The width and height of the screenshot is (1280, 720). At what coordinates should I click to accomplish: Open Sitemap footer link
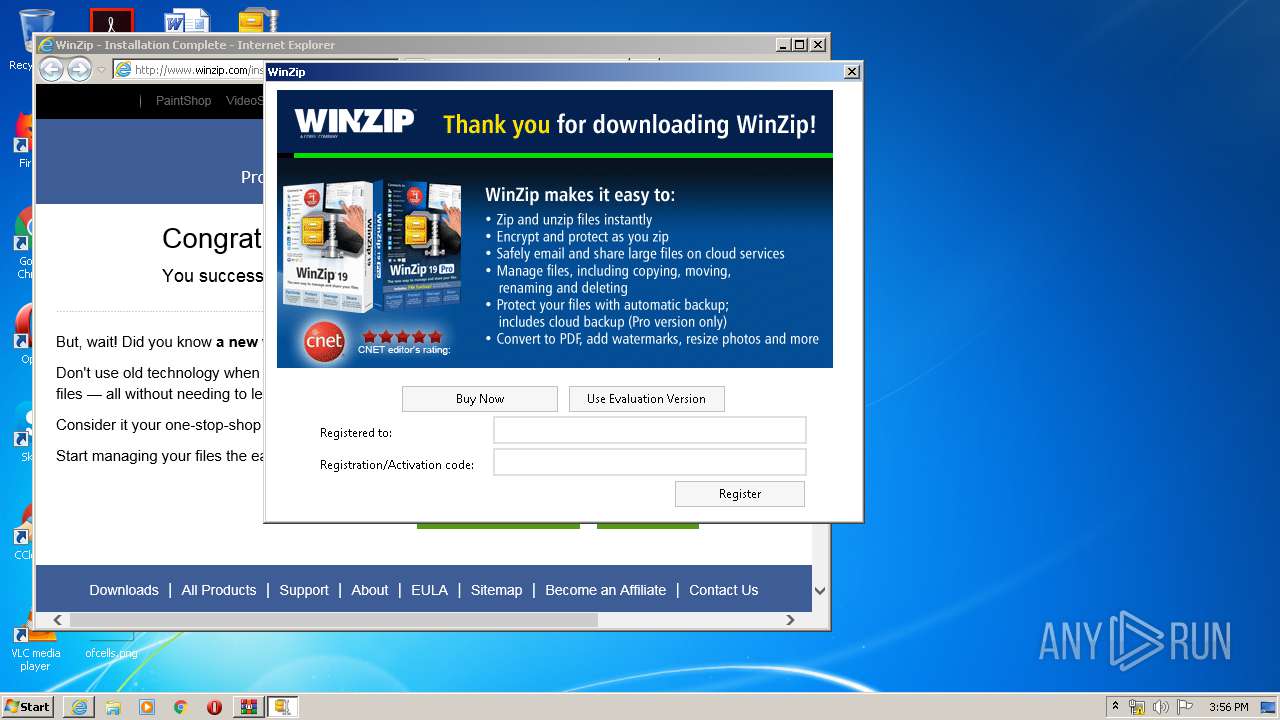496,590
